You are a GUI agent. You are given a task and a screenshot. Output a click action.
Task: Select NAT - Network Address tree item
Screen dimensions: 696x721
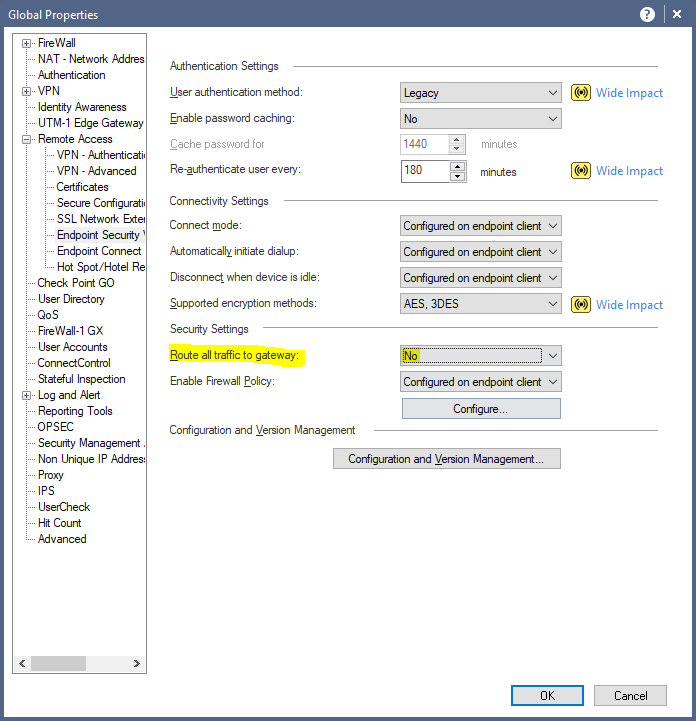click(x=91, y=59)
